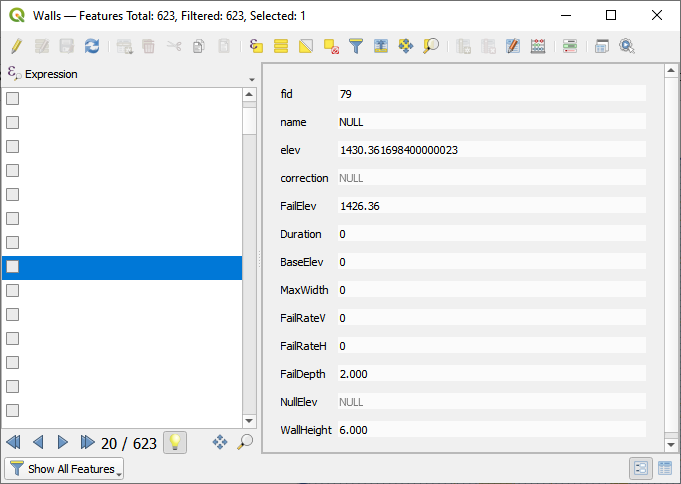Invert the feature selection
681x484 pixels.
[306, 46]
